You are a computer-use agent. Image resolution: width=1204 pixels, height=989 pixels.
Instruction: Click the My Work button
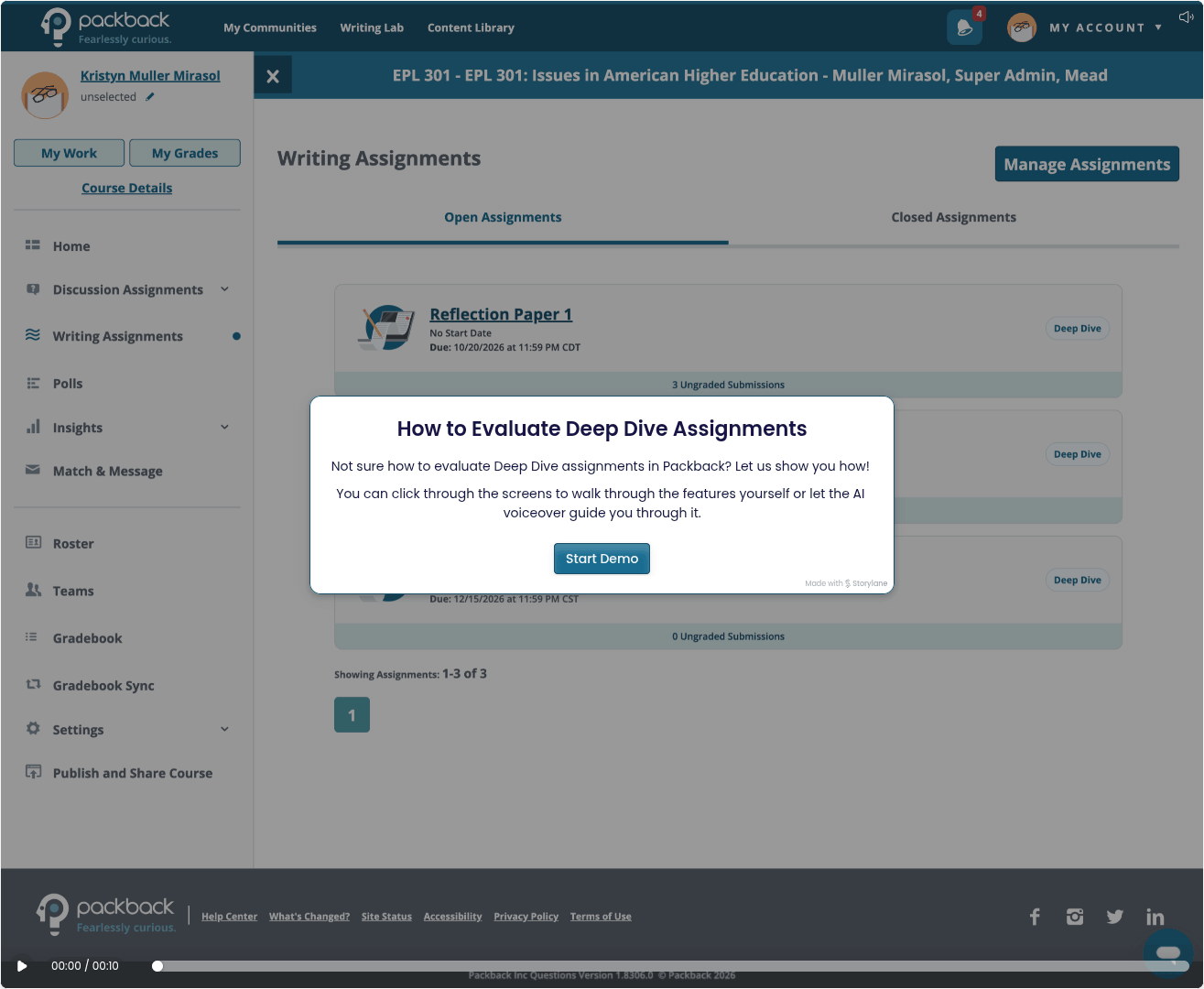click(69, 153)
